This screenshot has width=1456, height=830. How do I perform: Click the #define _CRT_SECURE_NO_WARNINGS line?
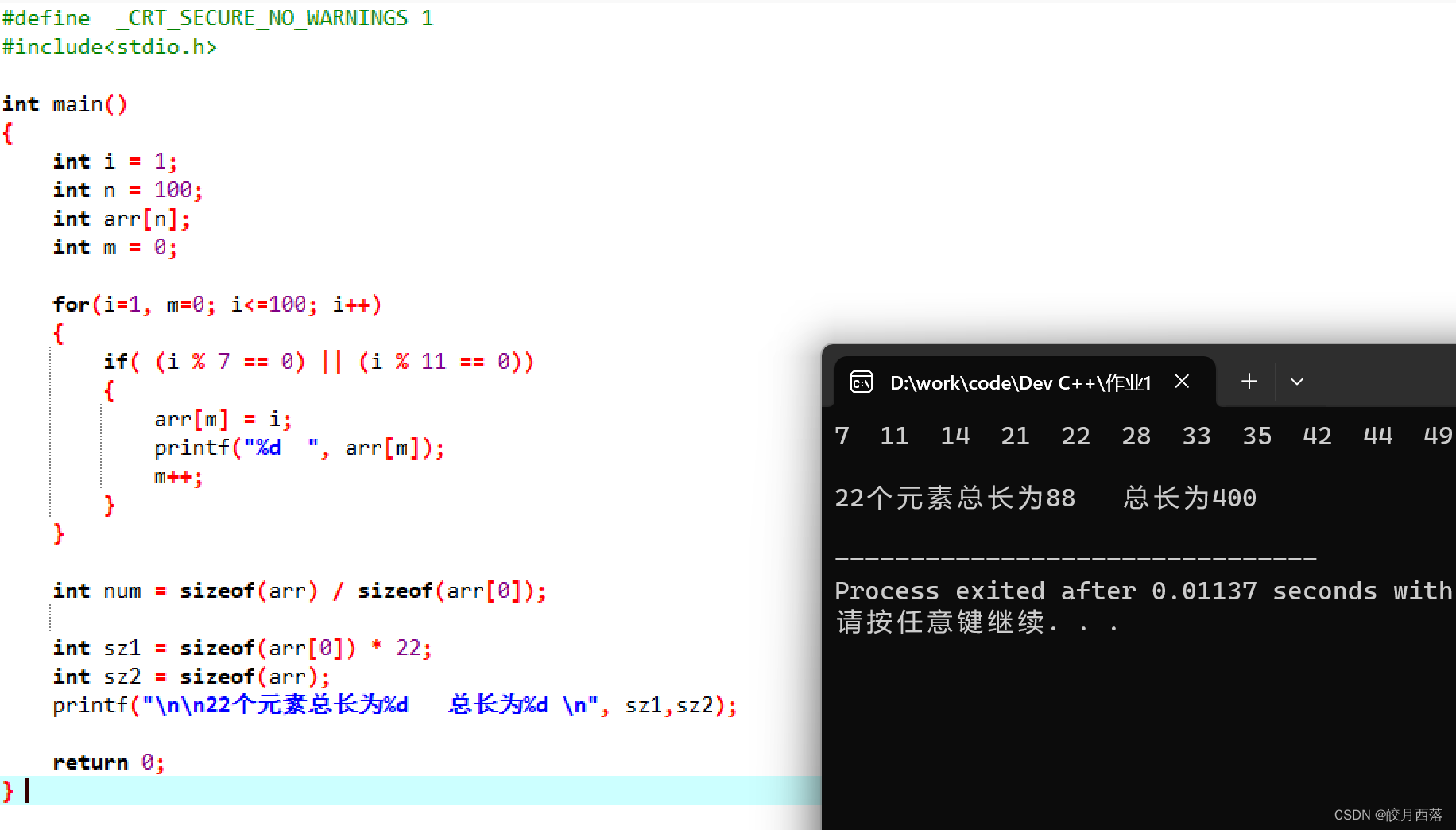pos(217,17)
